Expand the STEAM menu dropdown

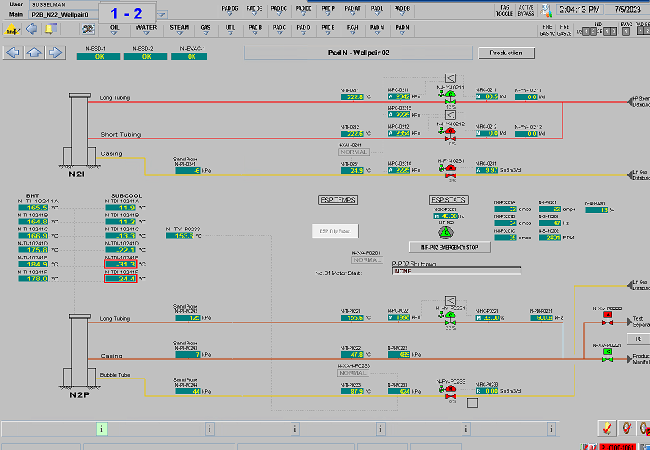pyautogui.click(x=182, y=29)
